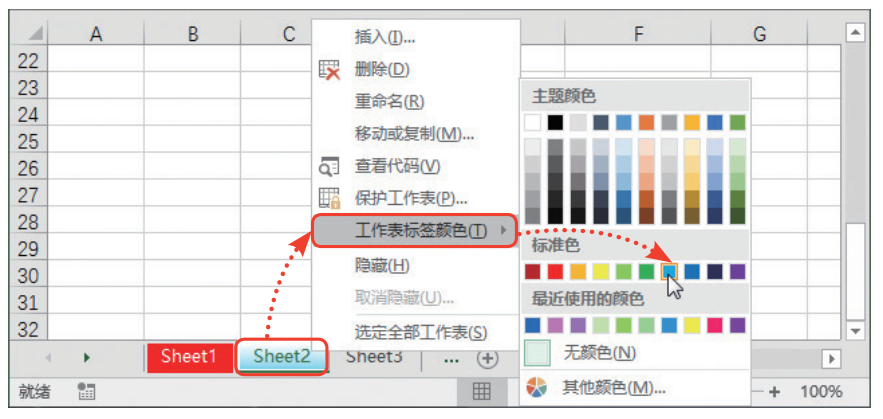883x419 pixels.
Task: Choose 删除(D) from context menu
Action: point(382,70)
